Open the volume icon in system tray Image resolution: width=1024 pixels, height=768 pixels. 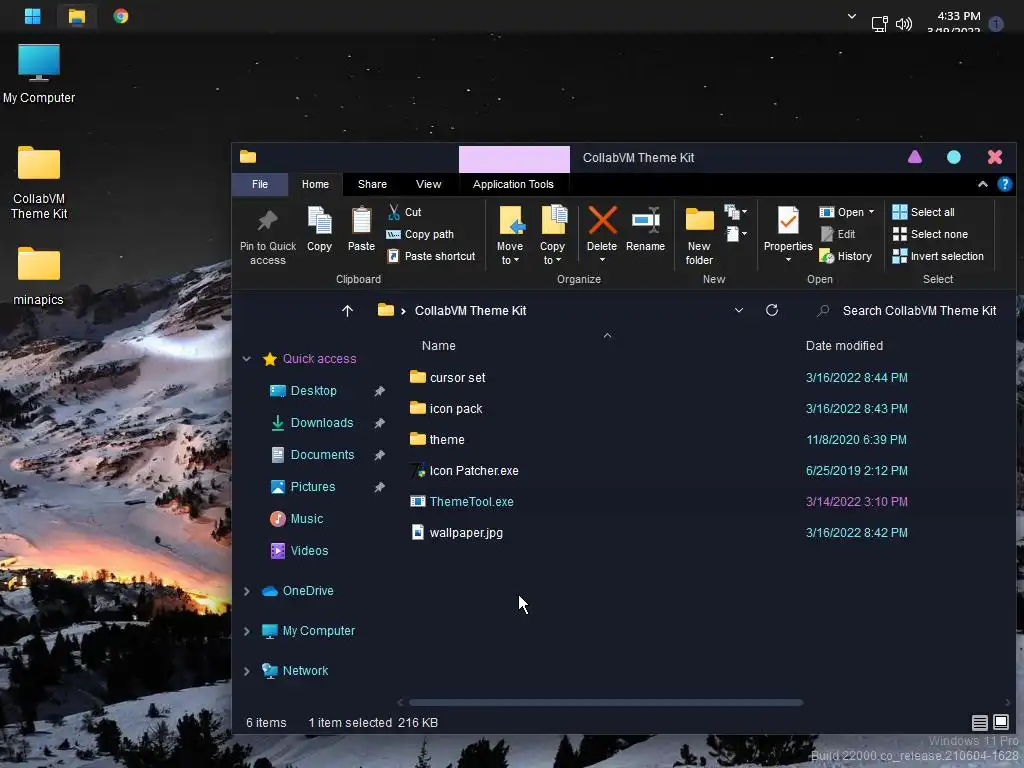[904, 24]
